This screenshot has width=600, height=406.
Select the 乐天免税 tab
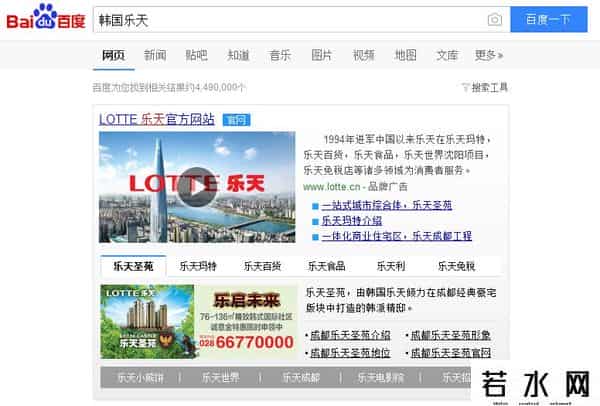point(457,266)
